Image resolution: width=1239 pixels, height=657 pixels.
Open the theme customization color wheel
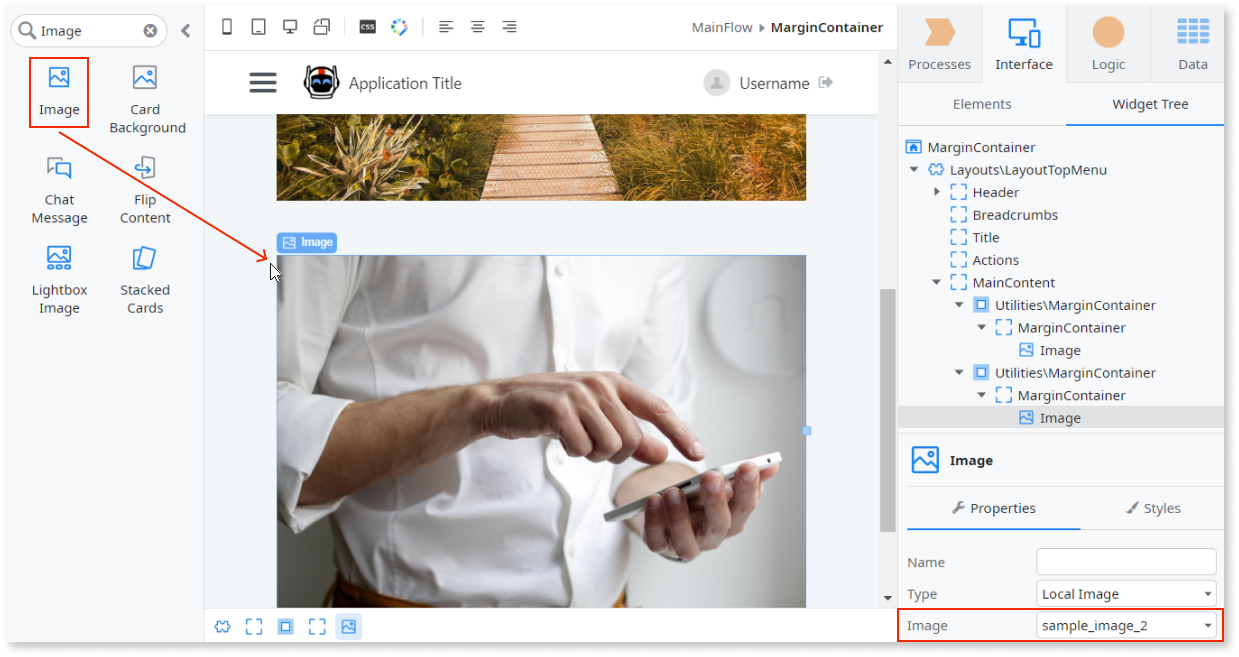click(x=399, y=27)
